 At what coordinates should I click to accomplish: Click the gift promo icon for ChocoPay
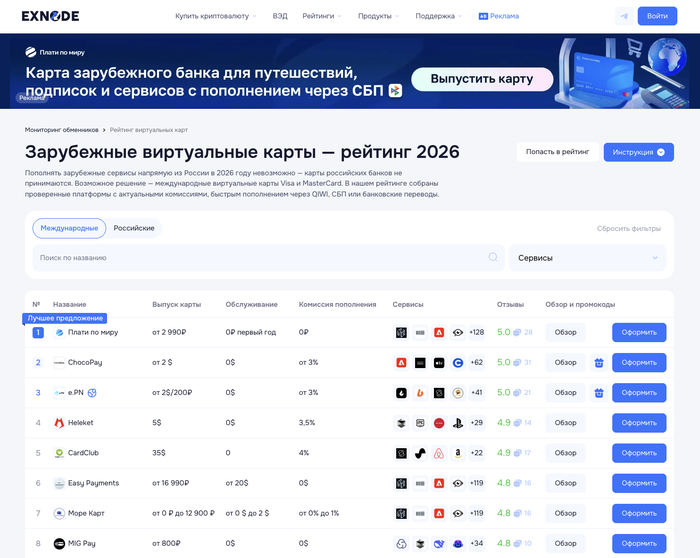point(598,363)
